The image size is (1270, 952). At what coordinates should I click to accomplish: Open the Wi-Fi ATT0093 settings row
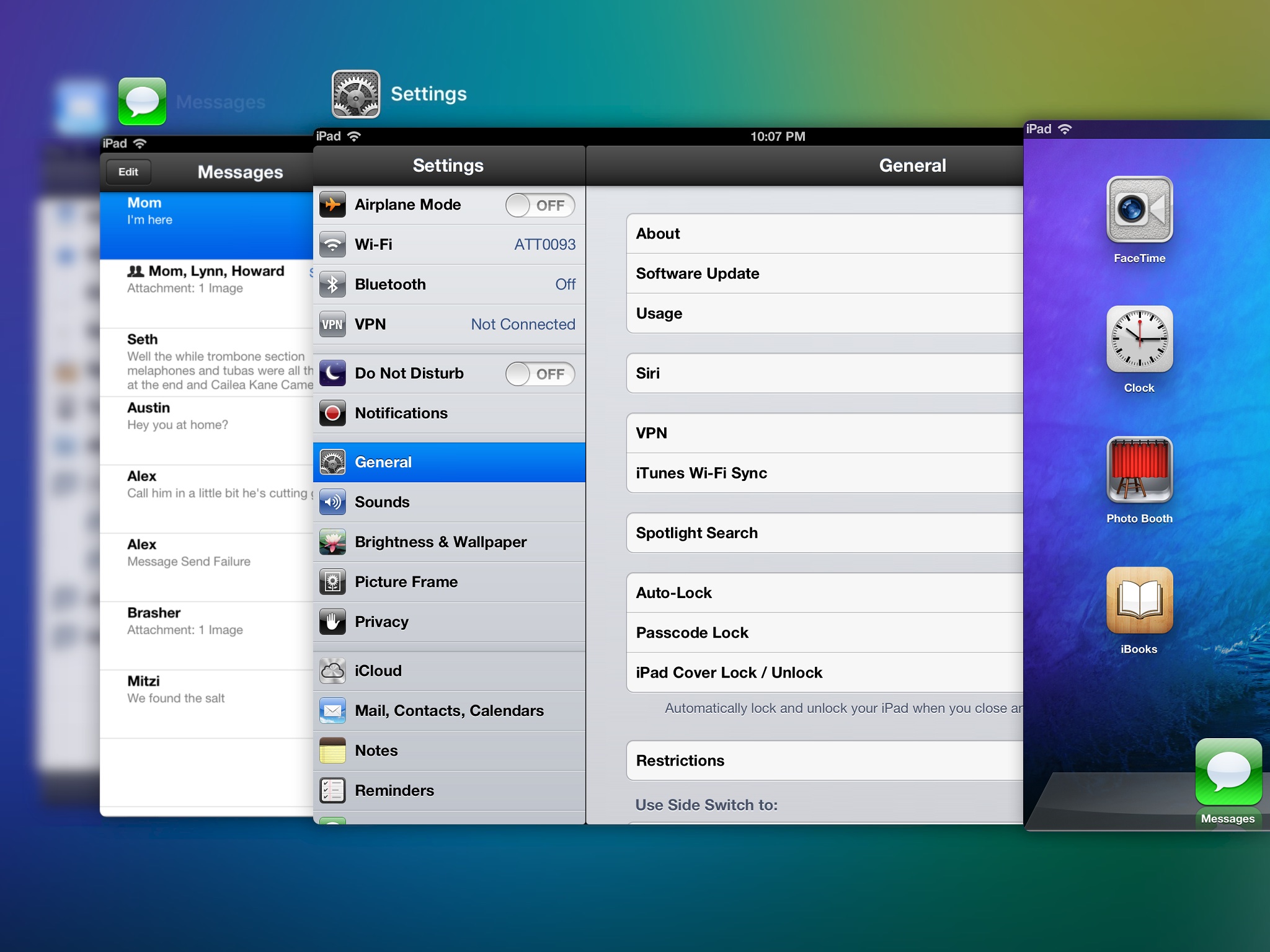(x=449, y=245)
